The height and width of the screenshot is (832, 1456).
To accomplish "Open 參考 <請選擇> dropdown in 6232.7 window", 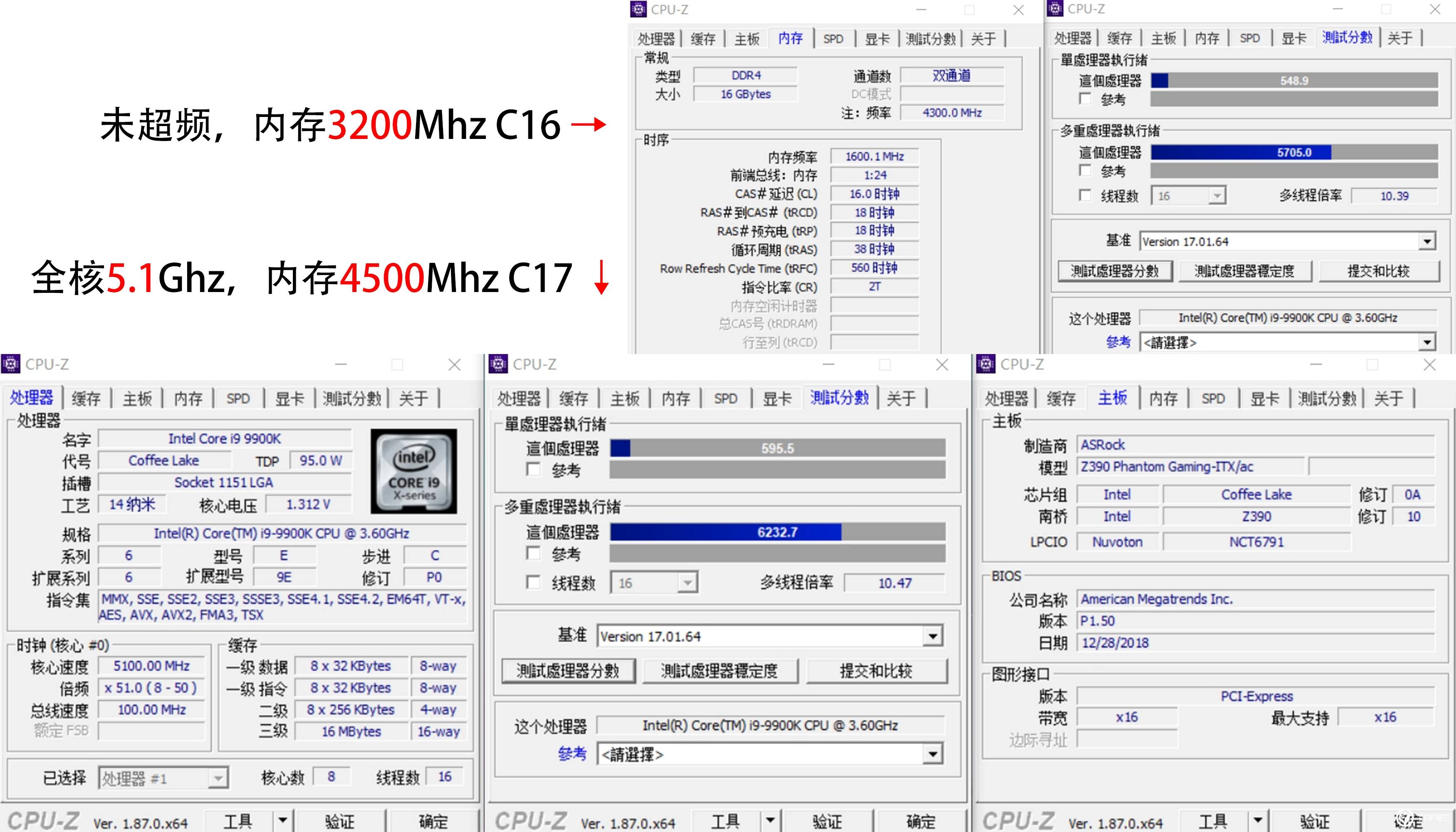I will tap(933, 754).
